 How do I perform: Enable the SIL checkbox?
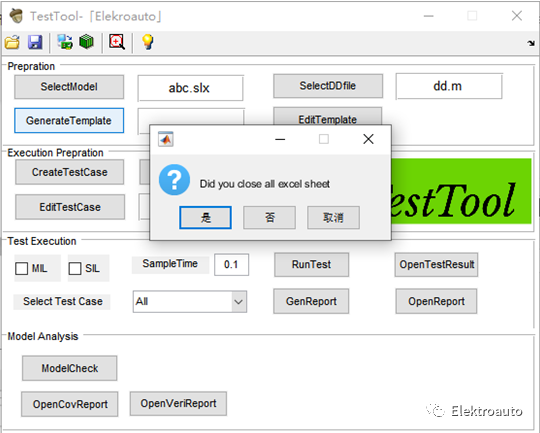(x=75, y=268)
